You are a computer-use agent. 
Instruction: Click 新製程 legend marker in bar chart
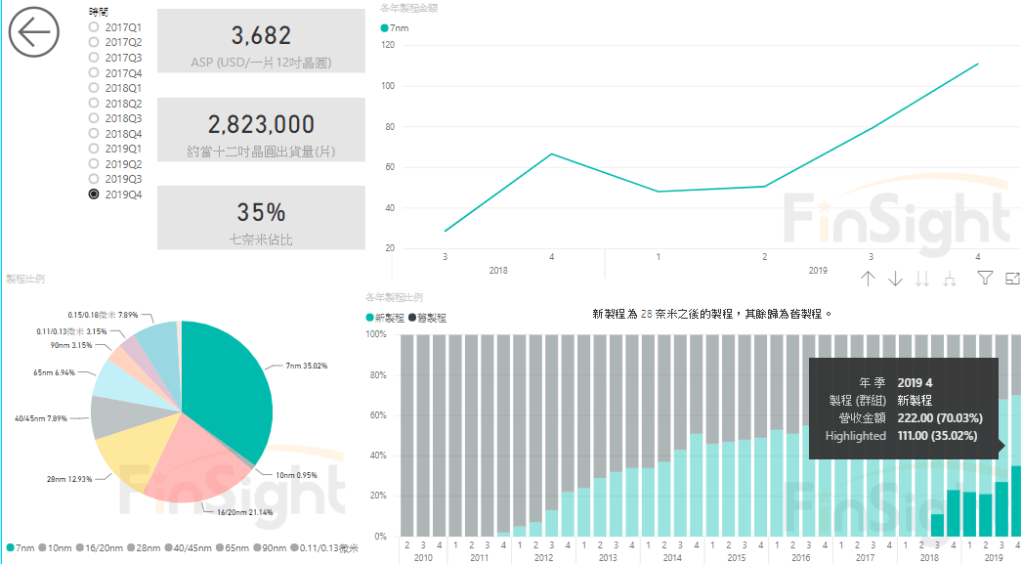371,317
